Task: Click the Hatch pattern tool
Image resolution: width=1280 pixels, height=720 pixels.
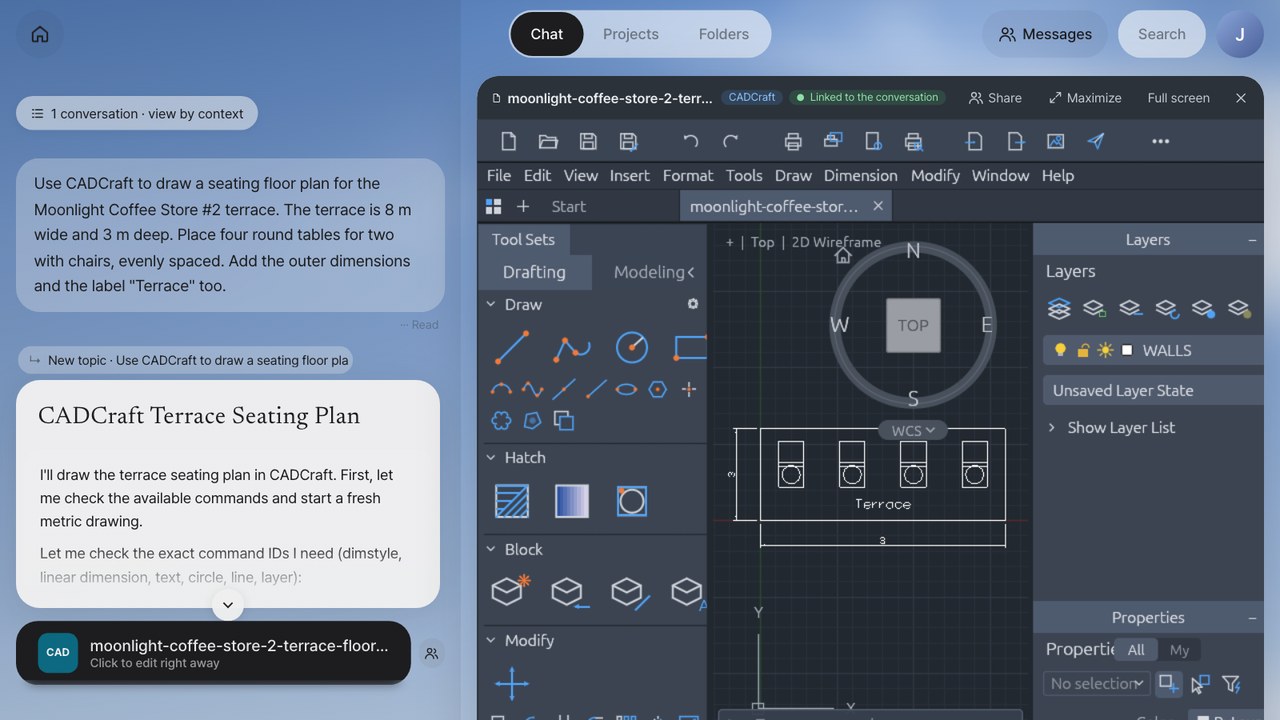Action: pos(512,501)
